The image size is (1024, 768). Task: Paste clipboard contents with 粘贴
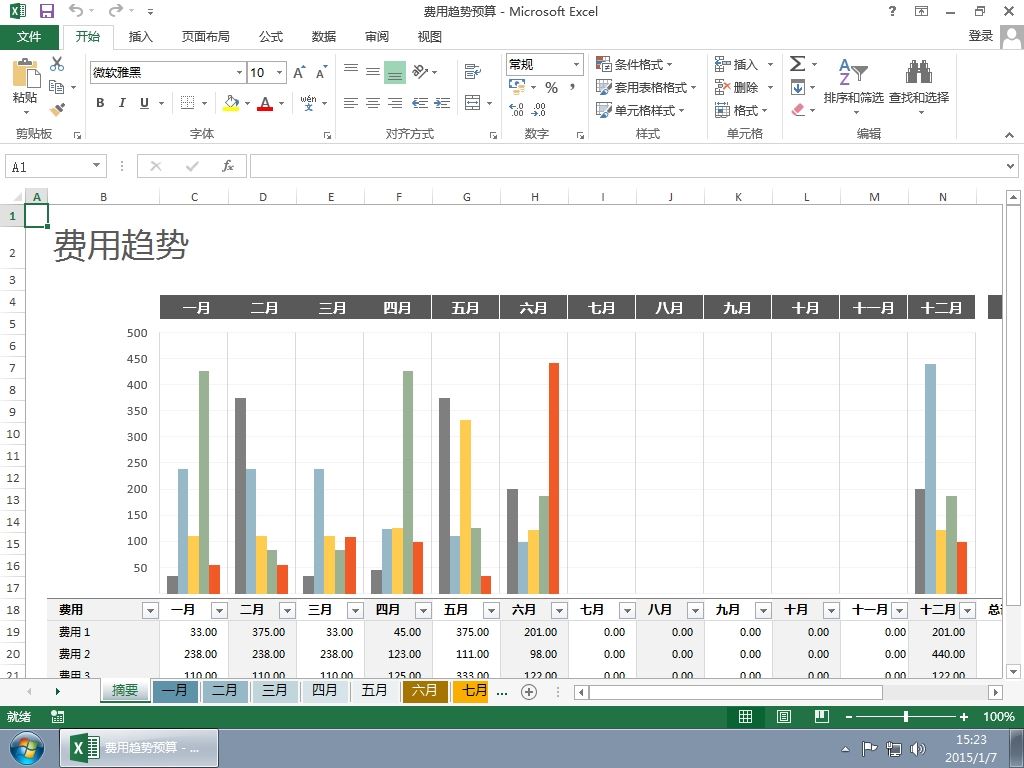click(x=25, y=85)
